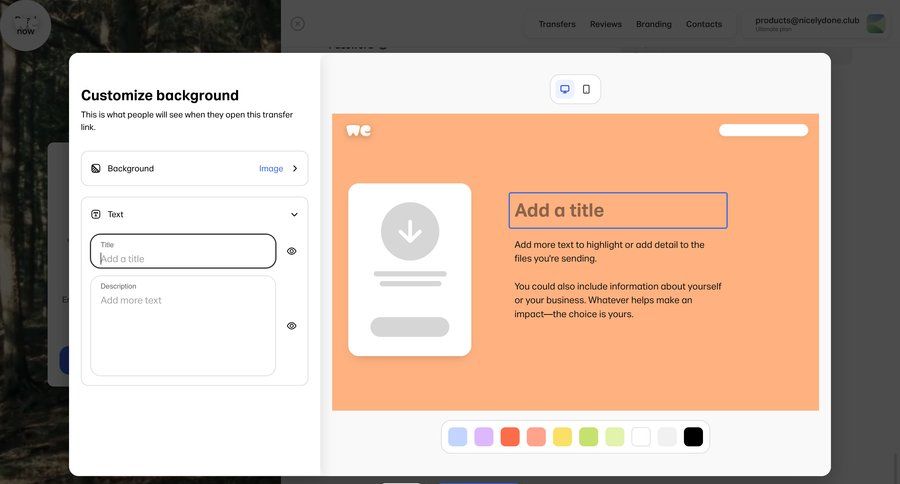Select the salmon pink color swatch
Screen dimensions: 900x484
(536, 437)
